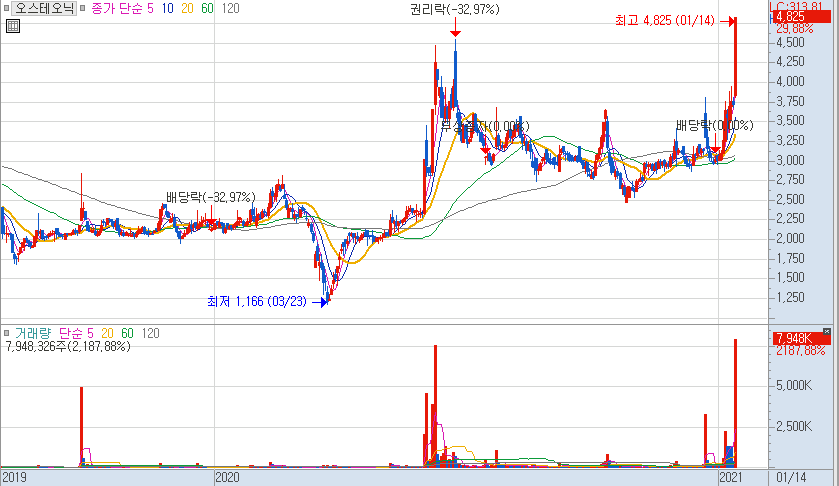
Task: Toggle the small square before 종가 단순
Action: tap(83, 8)
